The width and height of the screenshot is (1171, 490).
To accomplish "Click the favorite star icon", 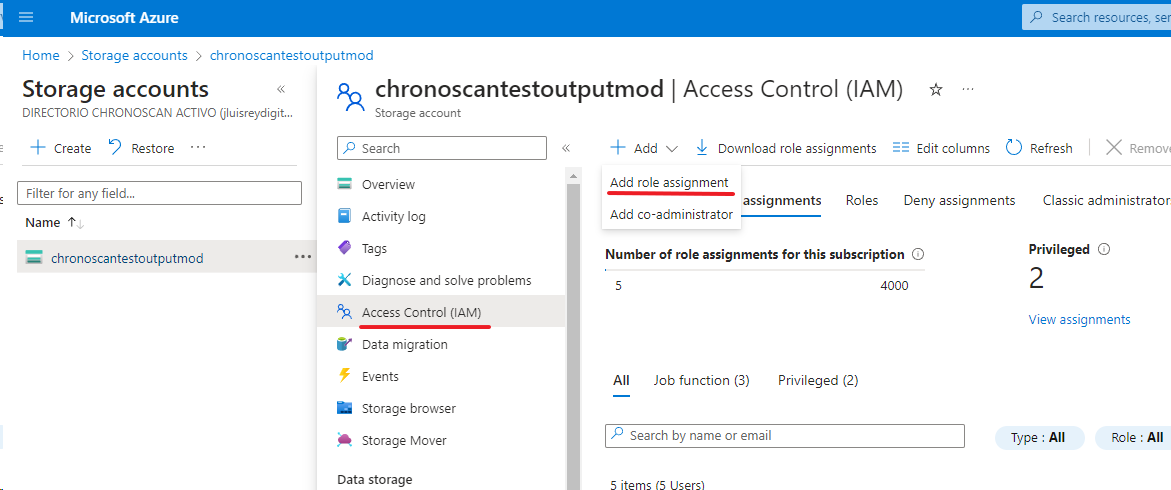I will [x=936, y=90].
